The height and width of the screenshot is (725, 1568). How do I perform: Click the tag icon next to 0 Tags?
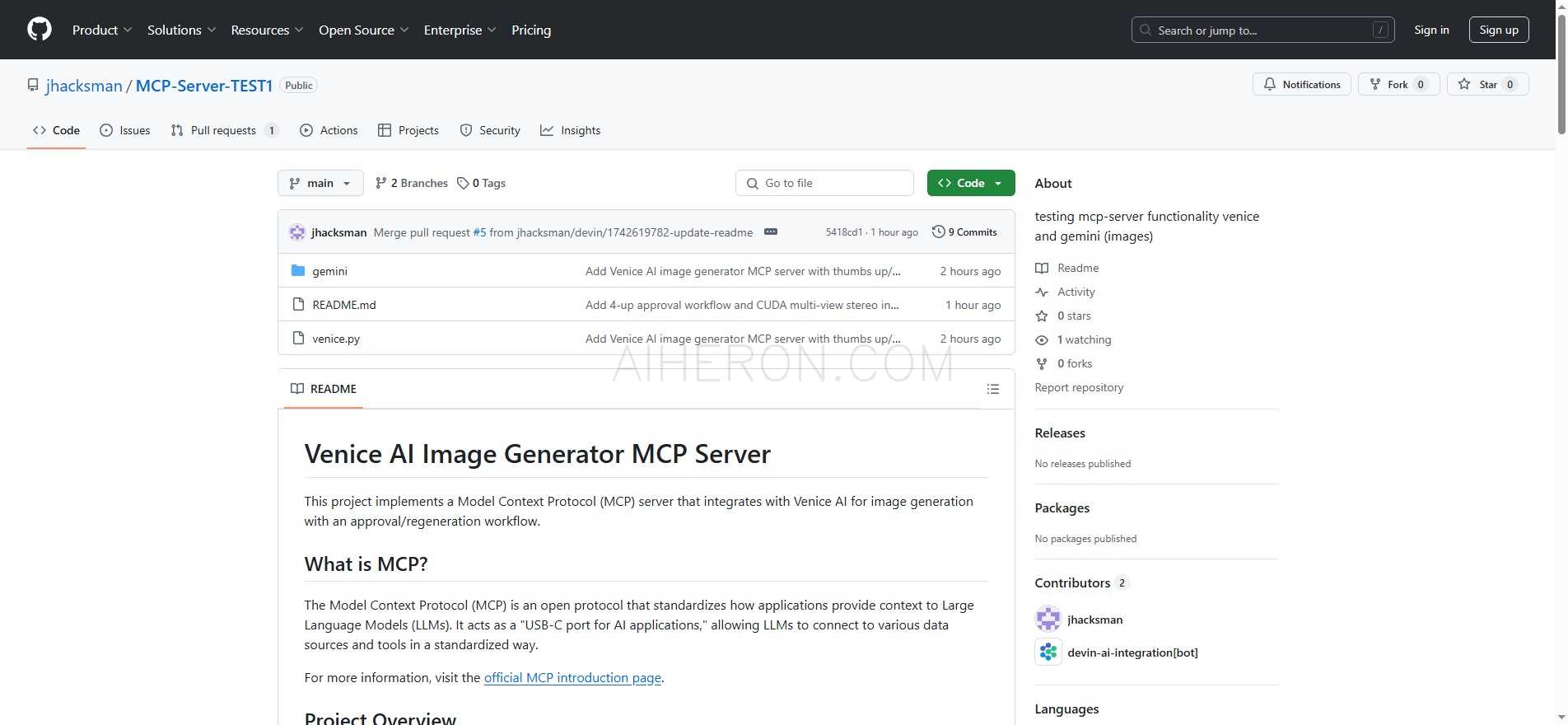[463, 183]
